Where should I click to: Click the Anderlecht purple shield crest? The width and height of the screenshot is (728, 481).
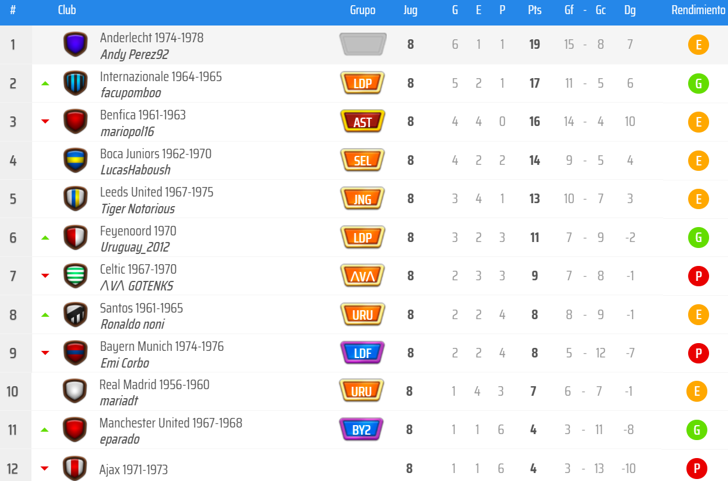click(75, 44)
